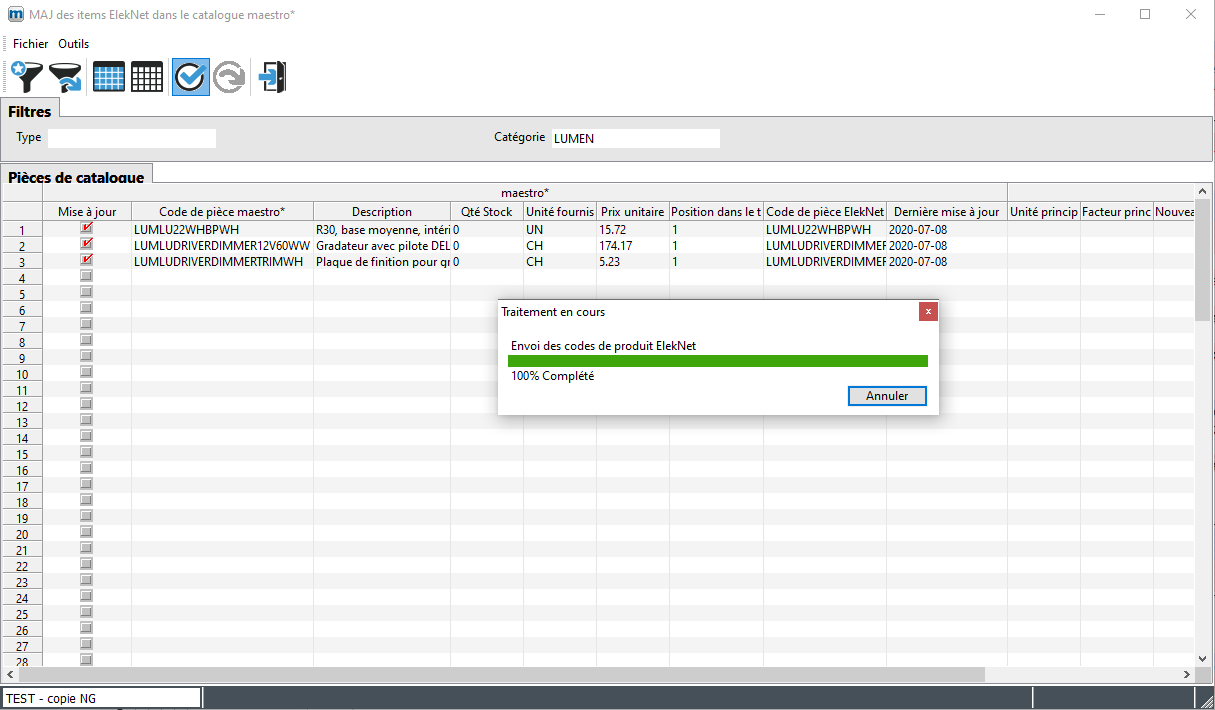Image resolution: width=1215 pixels, height=710 pixels.
Task: Click the exit door icon in toolbar
Action: [x=272, y=77]
